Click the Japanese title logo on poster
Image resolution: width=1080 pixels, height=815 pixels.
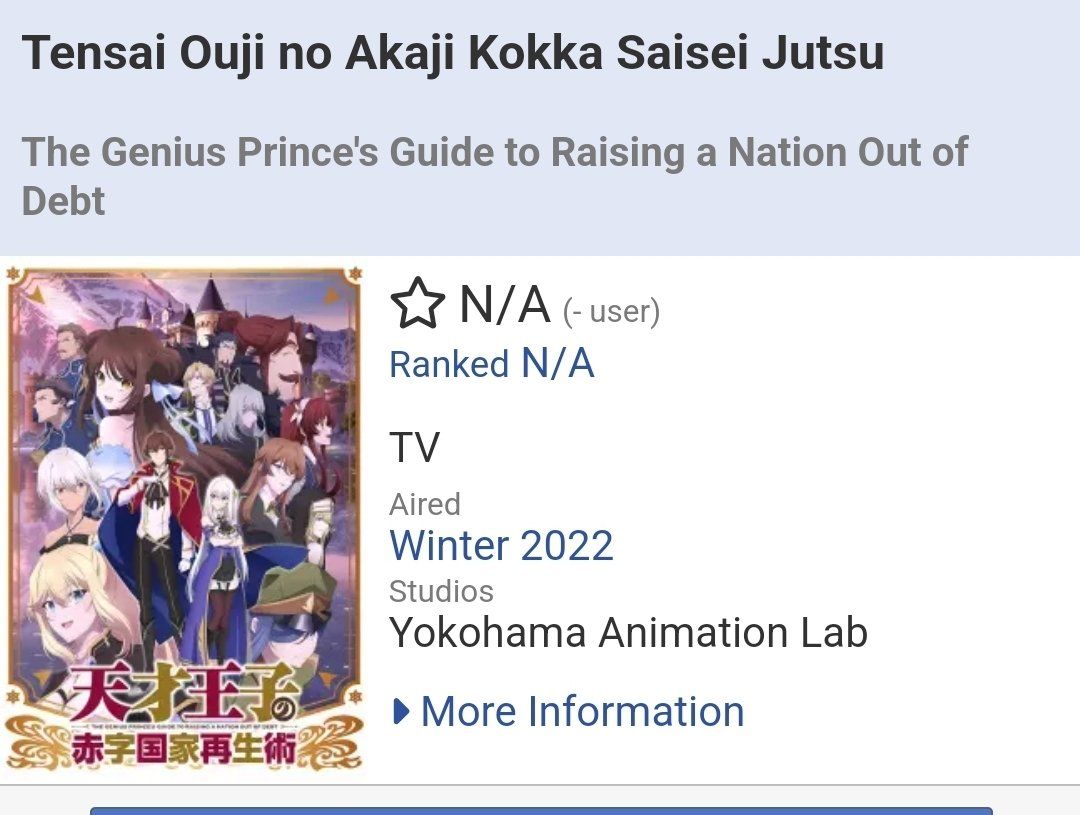coord(182,720)
